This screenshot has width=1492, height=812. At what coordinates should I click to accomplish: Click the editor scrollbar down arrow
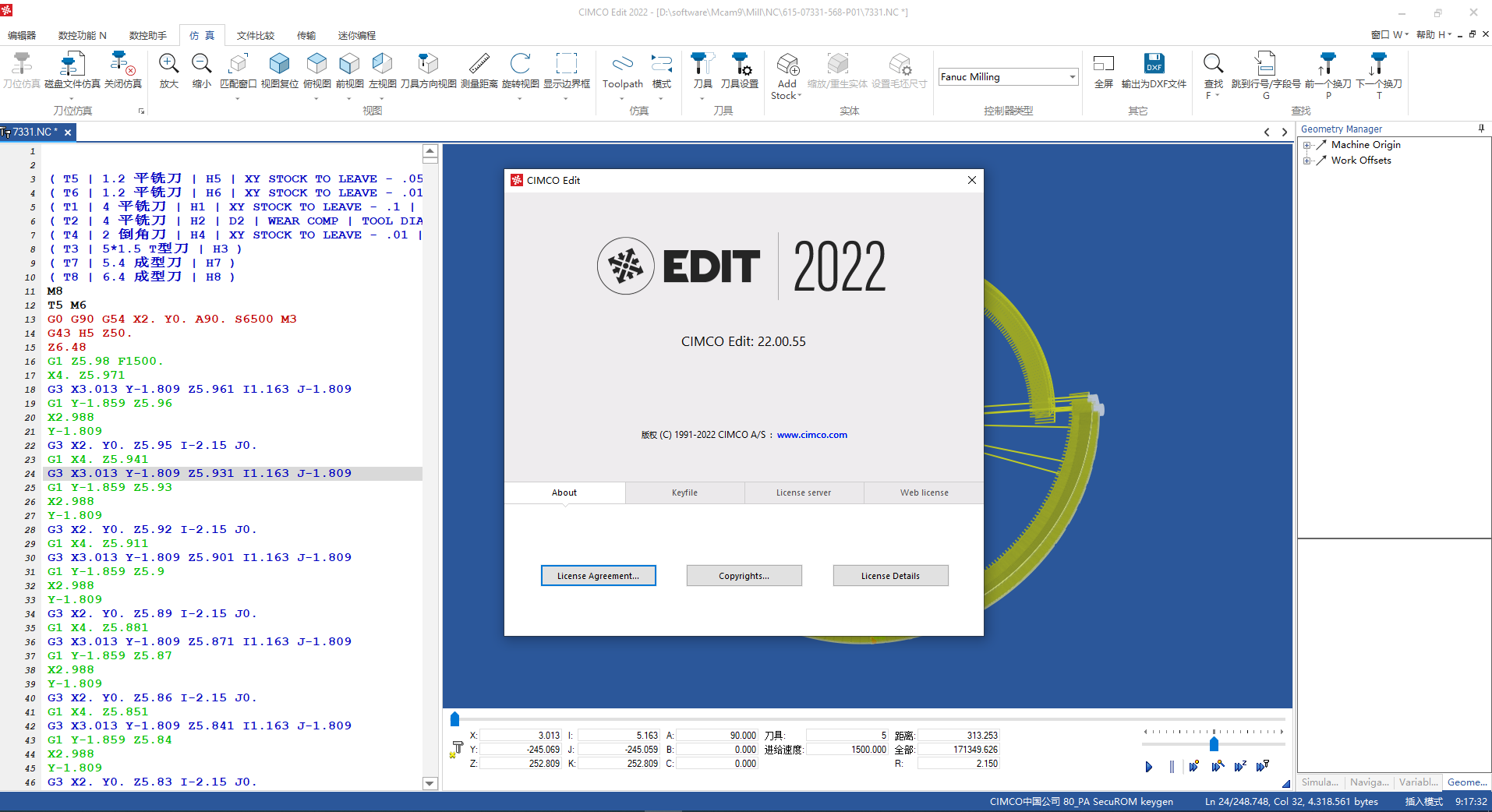coord(430,783)
